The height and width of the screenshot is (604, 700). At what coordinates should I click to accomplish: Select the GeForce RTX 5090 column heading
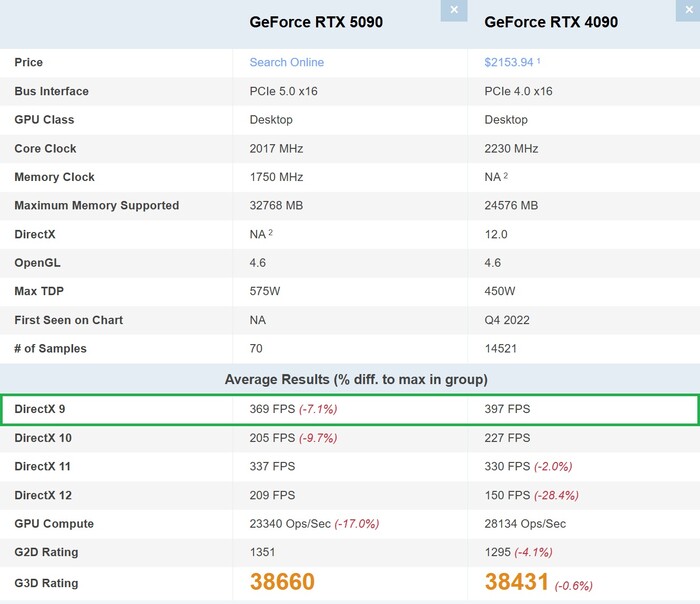[x=316, y=22]
